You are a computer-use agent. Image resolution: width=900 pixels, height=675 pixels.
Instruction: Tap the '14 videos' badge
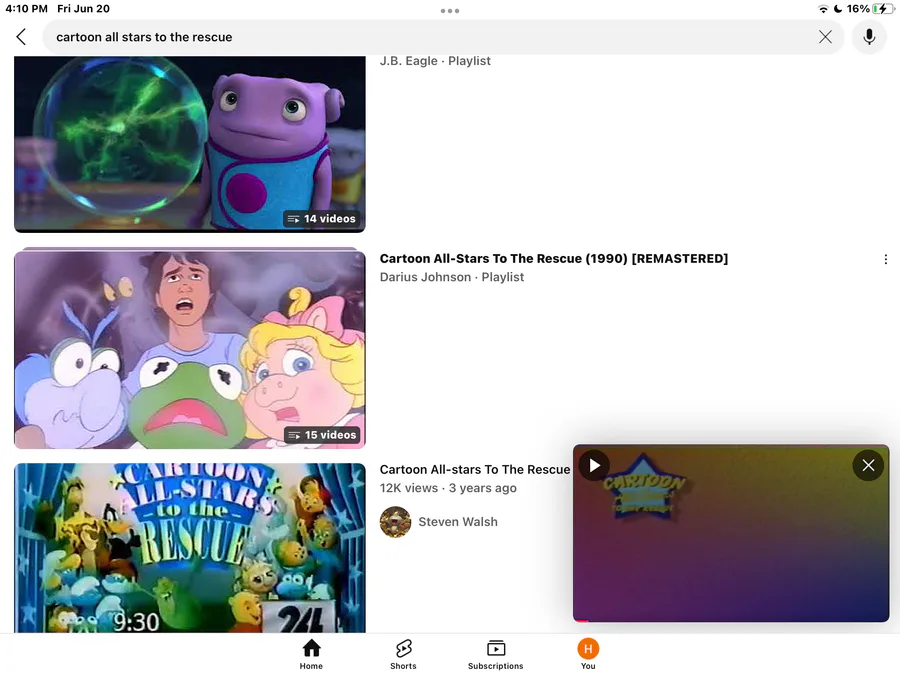(321, 219)
